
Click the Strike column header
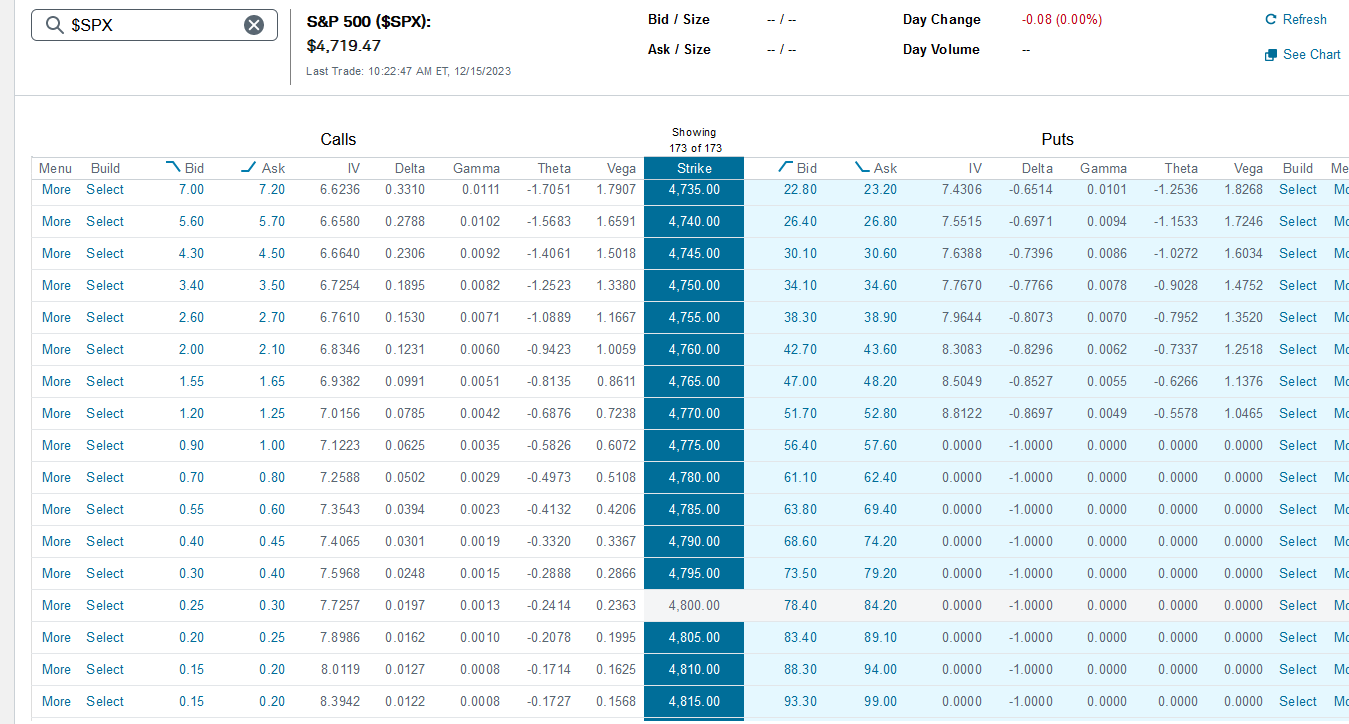click(693, 167)
